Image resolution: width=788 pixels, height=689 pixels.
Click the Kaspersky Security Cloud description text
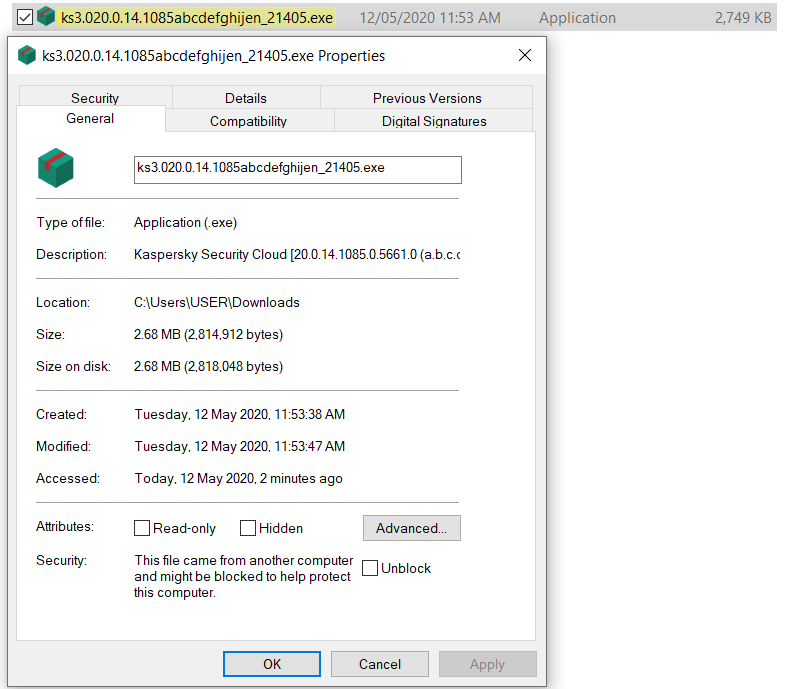pyautogui.click(x=297, y=254)
